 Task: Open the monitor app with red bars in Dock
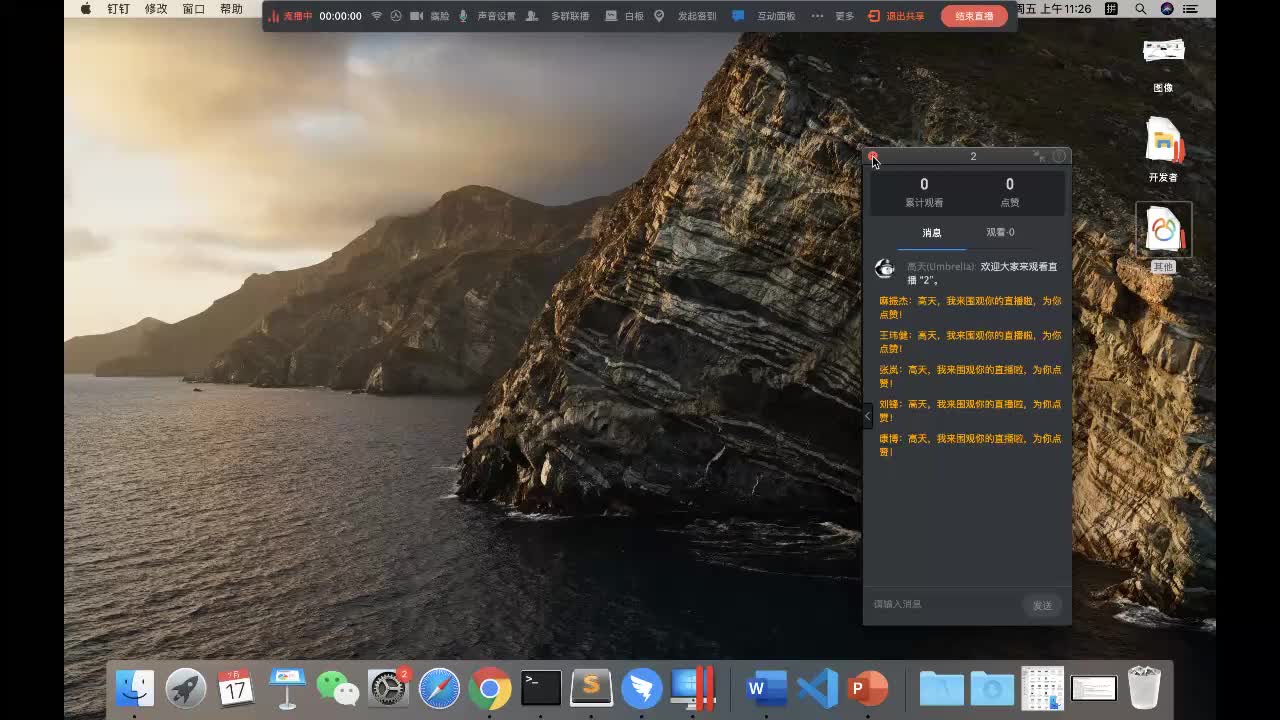pyautogui.click(x=693, y=688)
